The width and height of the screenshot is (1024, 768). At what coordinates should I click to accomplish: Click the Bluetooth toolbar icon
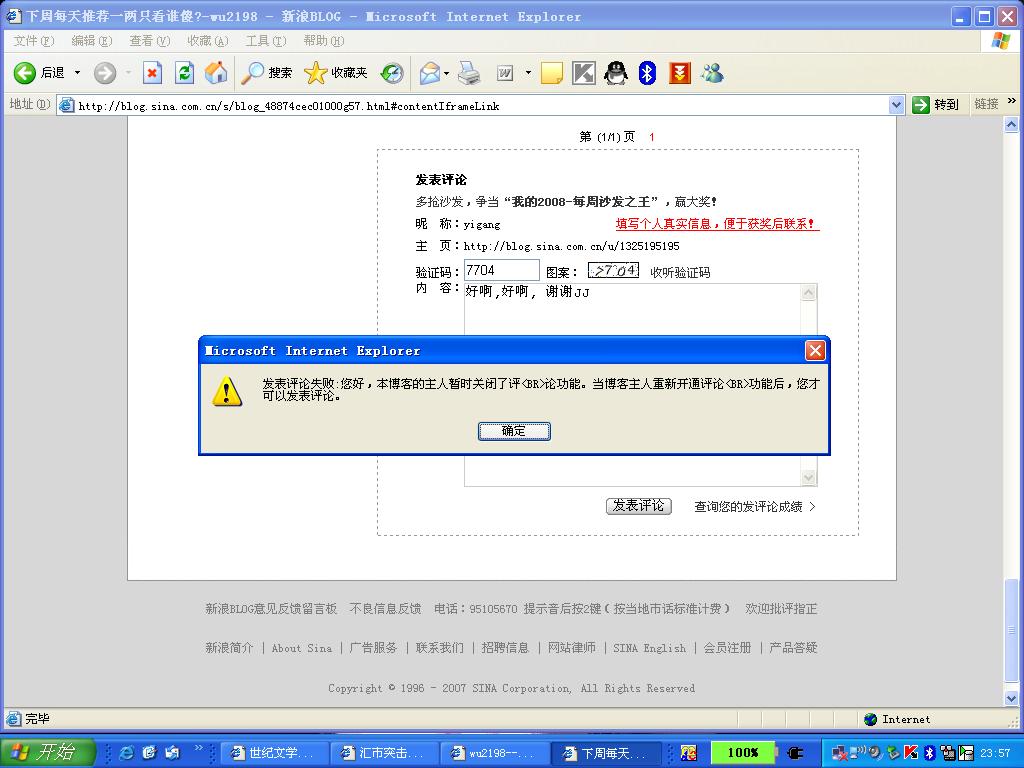click(x=647, y=73)
